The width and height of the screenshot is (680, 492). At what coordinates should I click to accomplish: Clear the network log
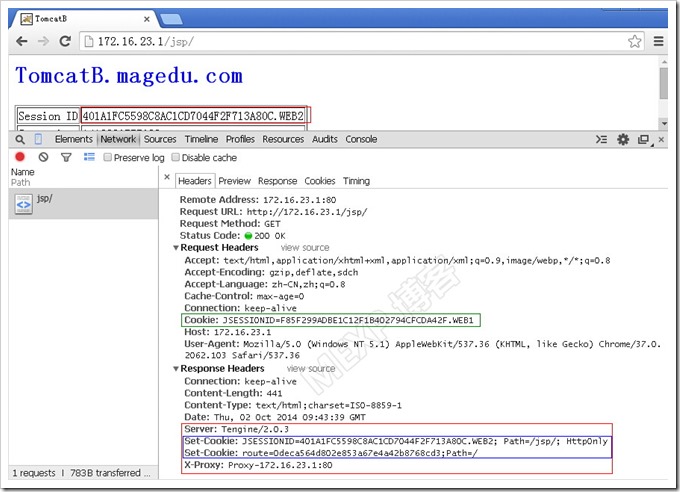click(x=43, y=157)
